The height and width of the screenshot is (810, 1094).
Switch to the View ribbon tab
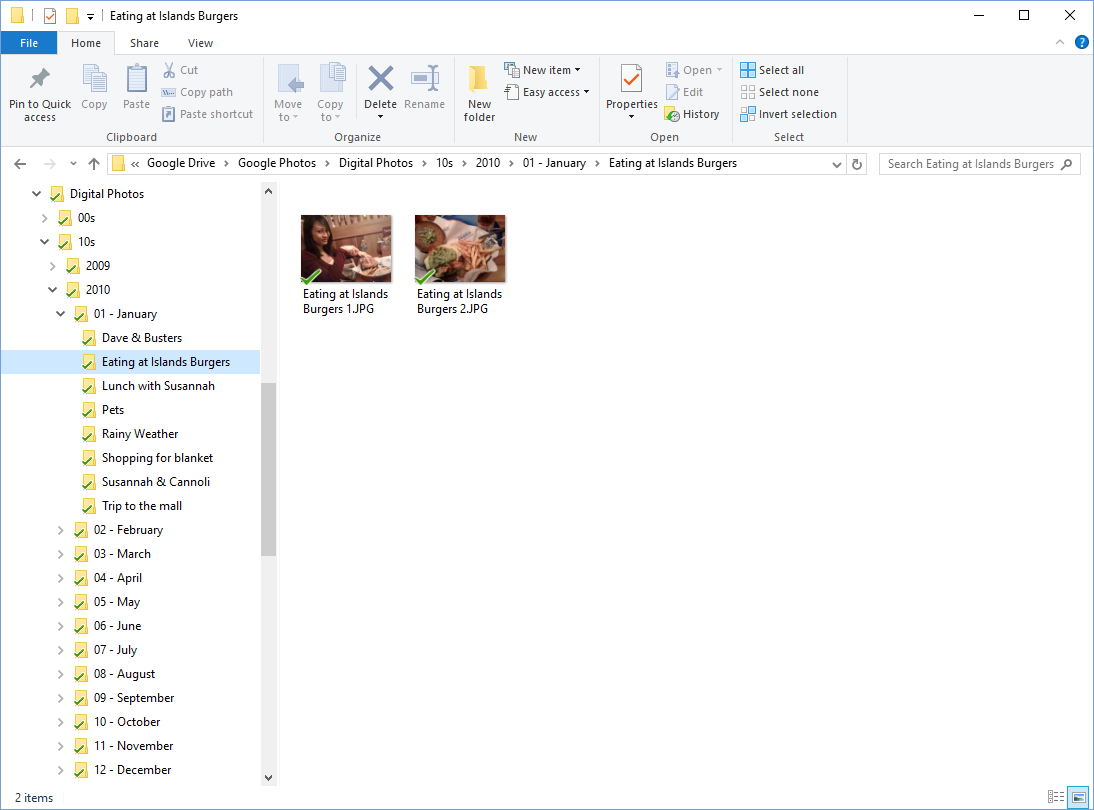pyautogui.click(x=200, y=43)
